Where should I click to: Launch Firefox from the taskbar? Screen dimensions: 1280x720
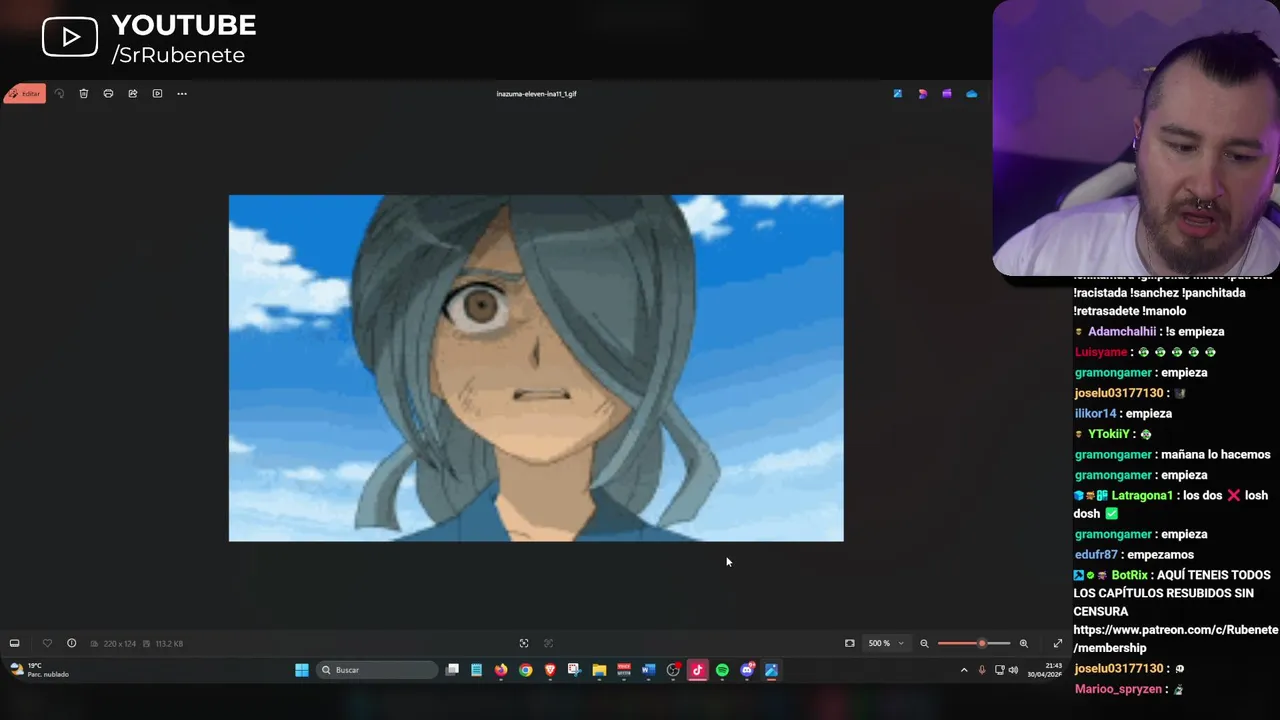(501, 670)
